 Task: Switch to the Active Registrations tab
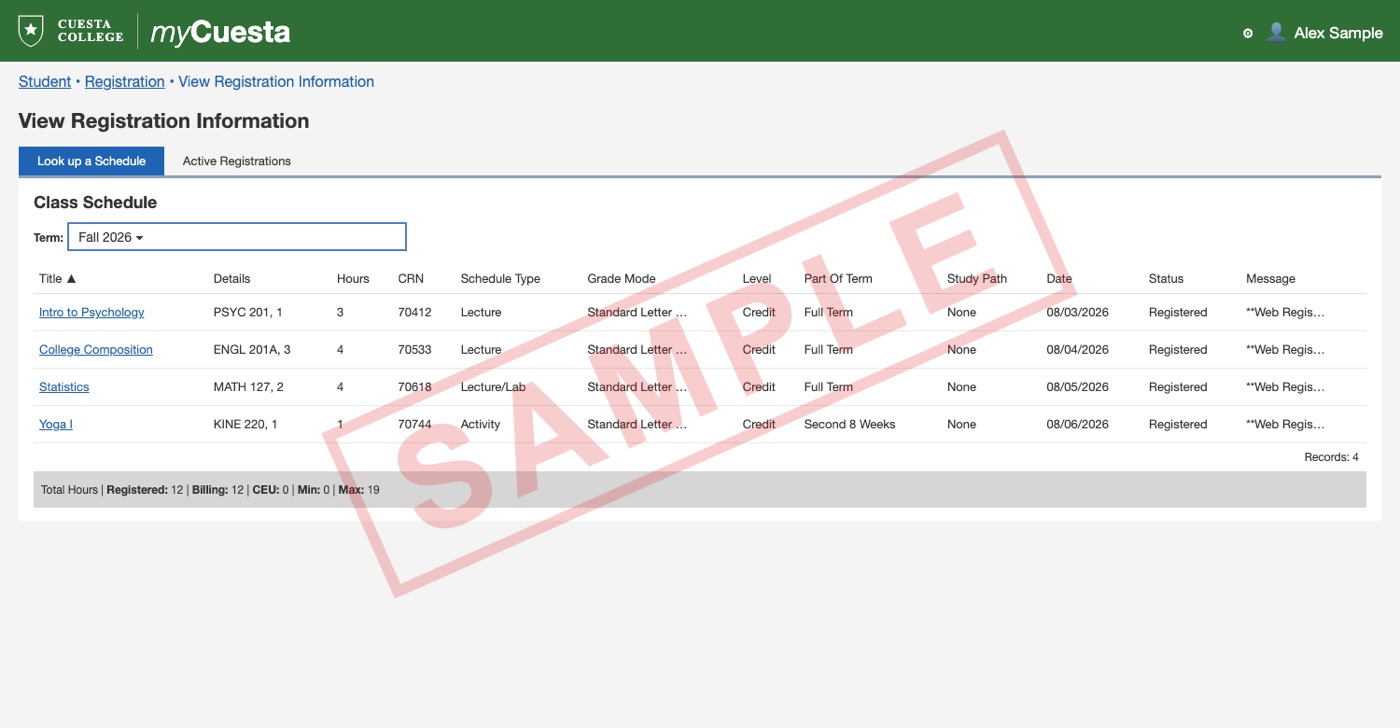pos(237,161)
